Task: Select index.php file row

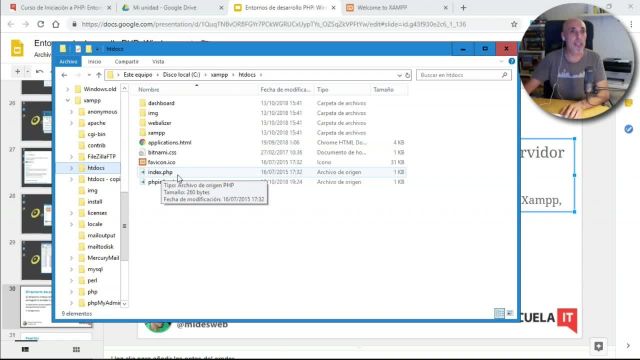Action: (271, 172)
